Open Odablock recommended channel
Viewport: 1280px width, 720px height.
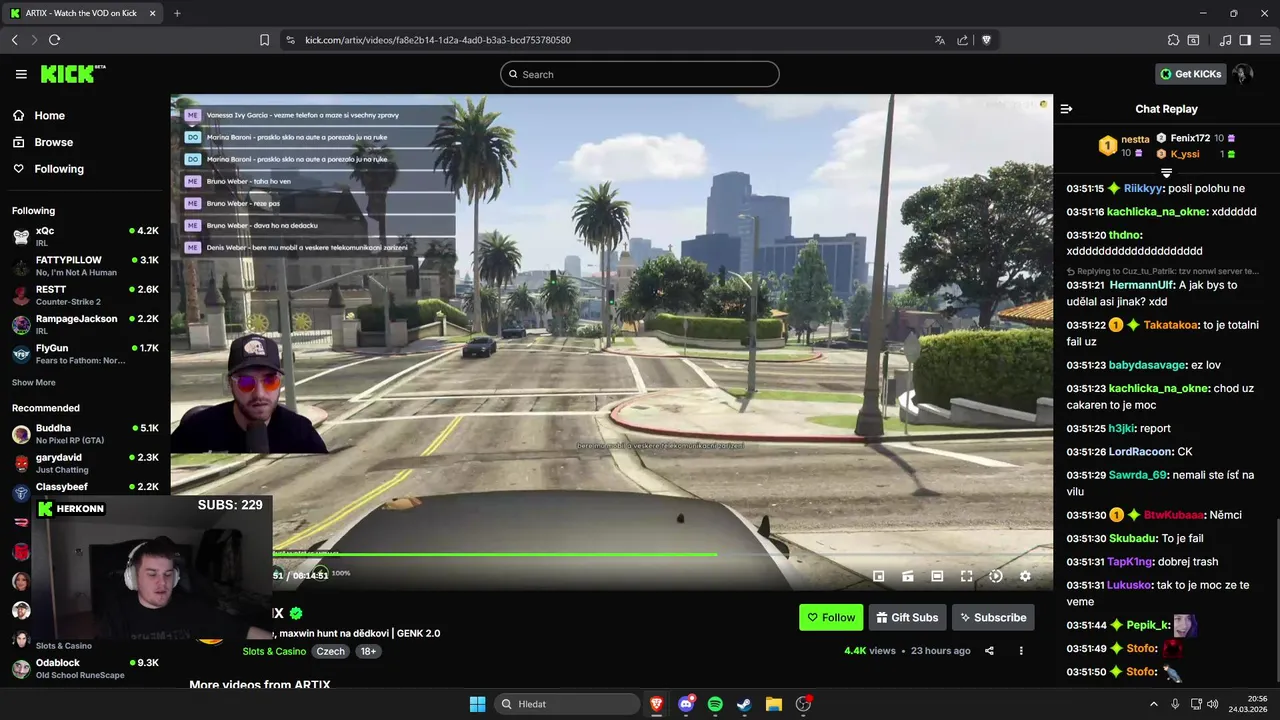(85, 668)
